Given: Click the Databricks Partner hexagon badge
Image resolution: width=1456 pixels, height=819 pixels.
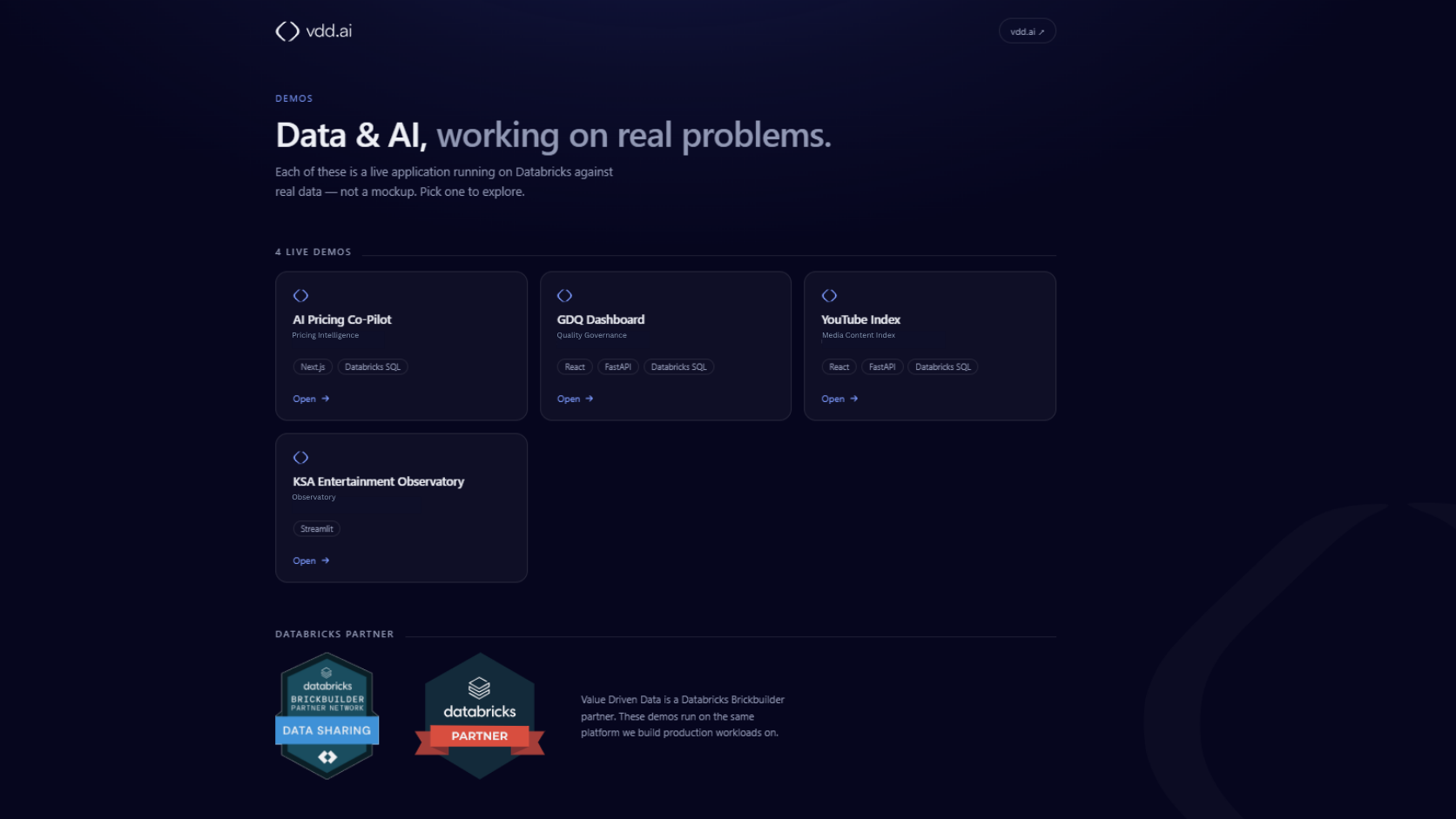Looking at the screenshot, I should 479,715.
